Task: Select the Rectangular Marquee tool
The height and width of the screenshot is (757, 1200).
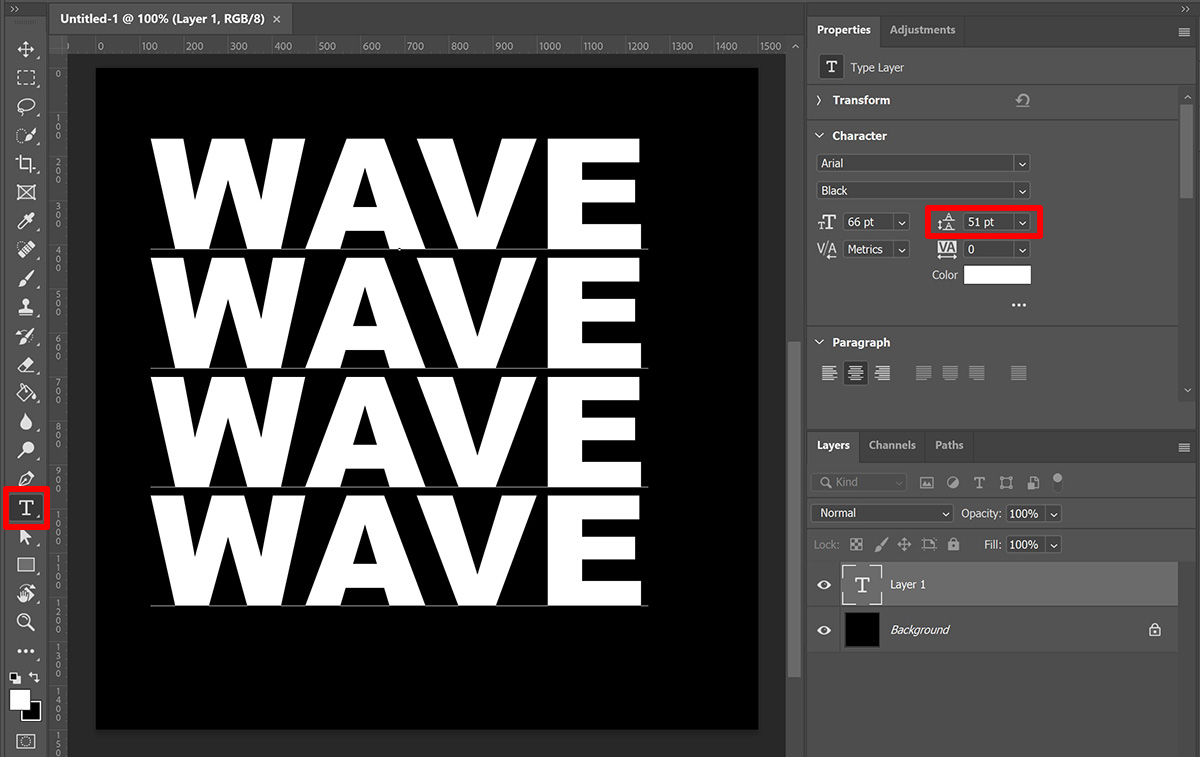Action: (x=25, y=77)
